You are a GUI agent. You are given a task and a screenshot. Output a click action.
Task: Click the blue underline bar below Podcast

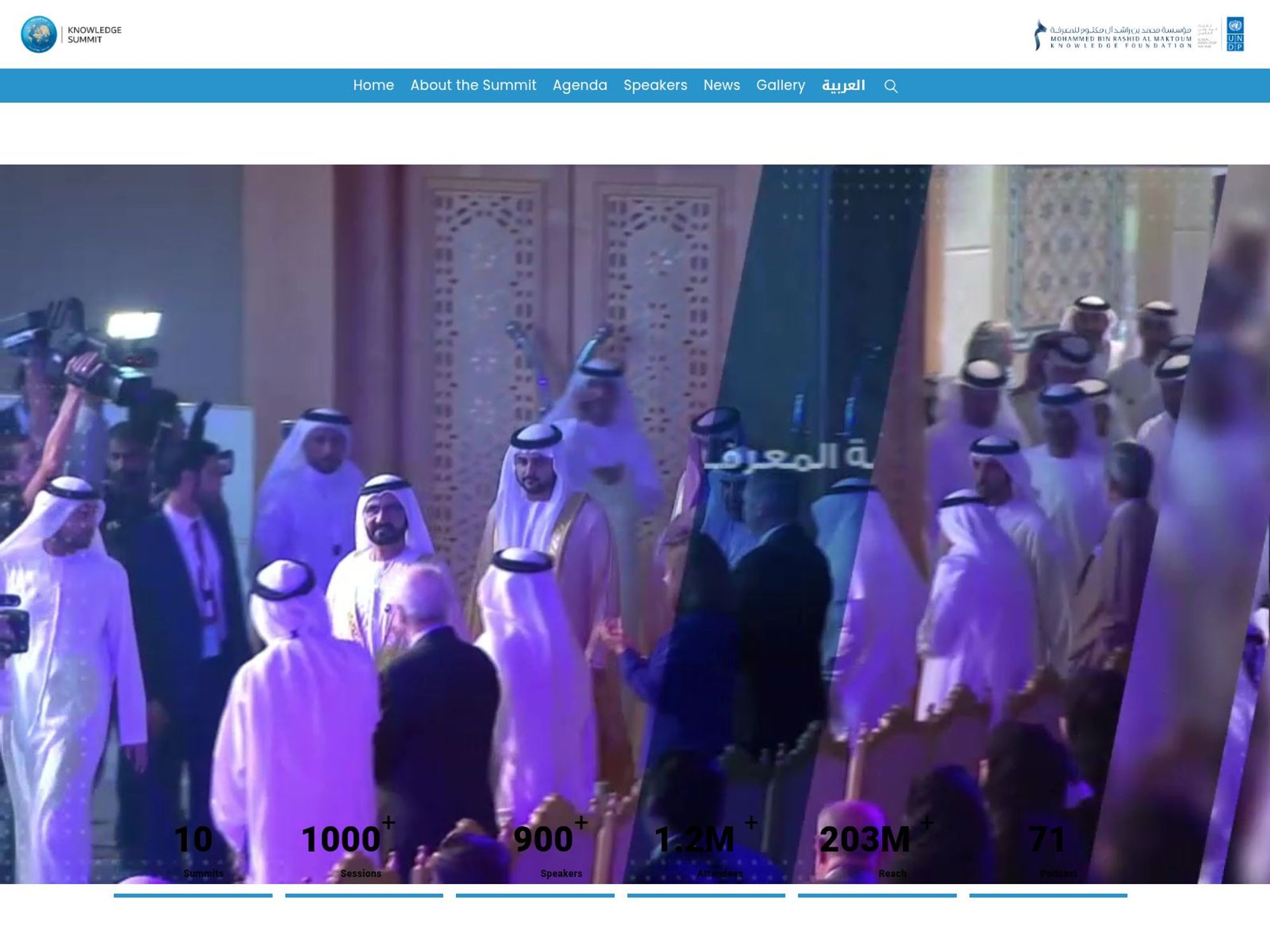click(1048, 895)
